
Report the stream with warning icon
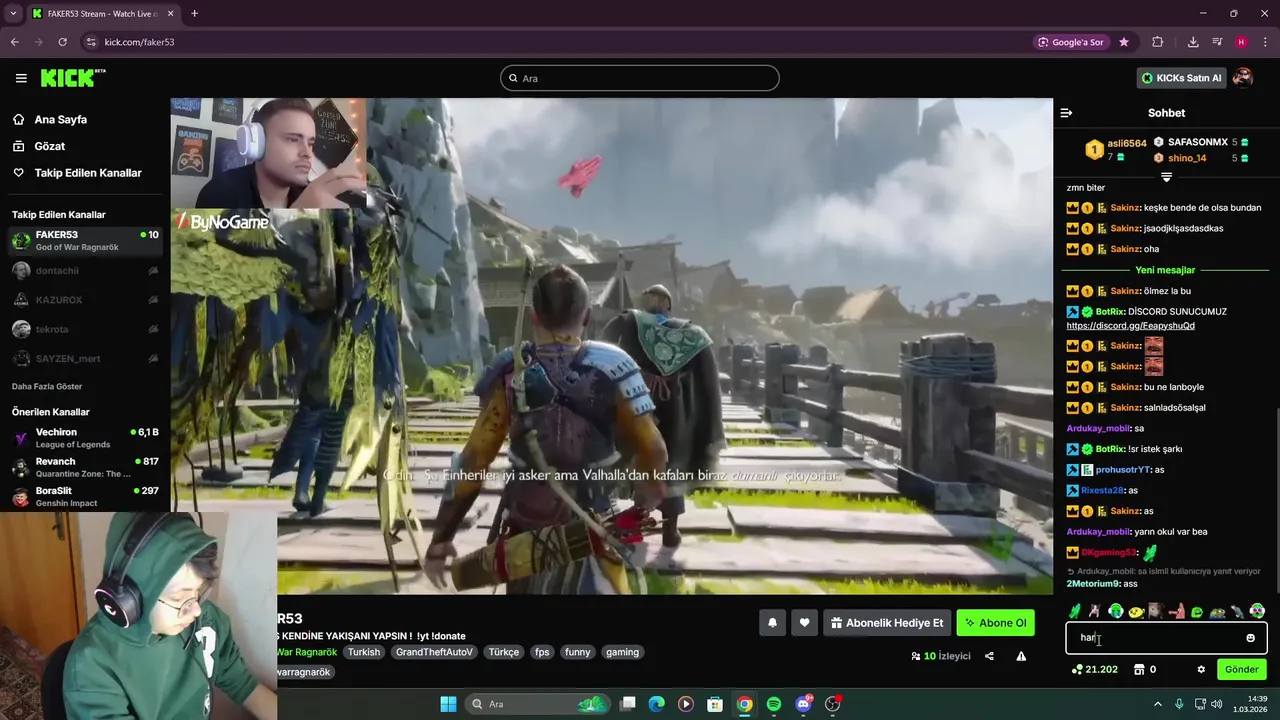click(1021, 656)
